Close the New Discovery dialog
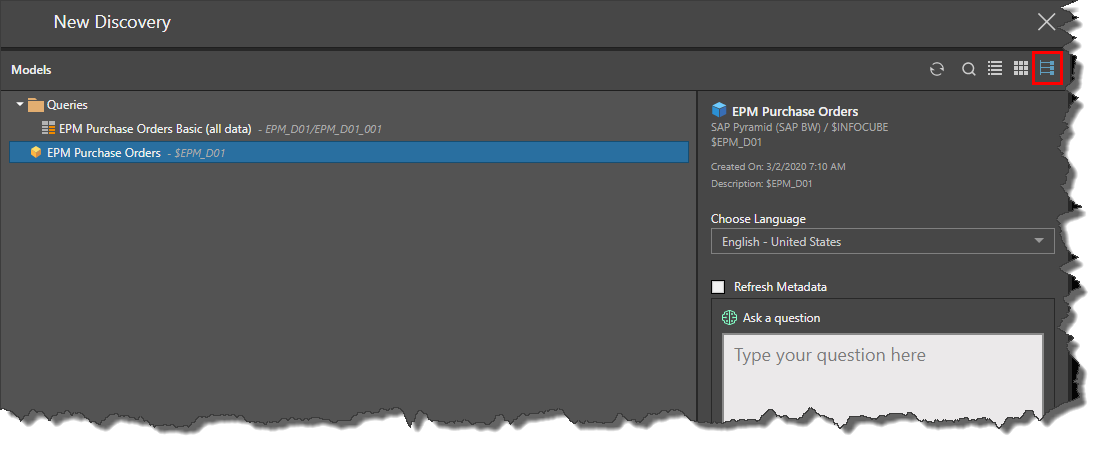1103x453 pixels. [x=1046, y=22]
